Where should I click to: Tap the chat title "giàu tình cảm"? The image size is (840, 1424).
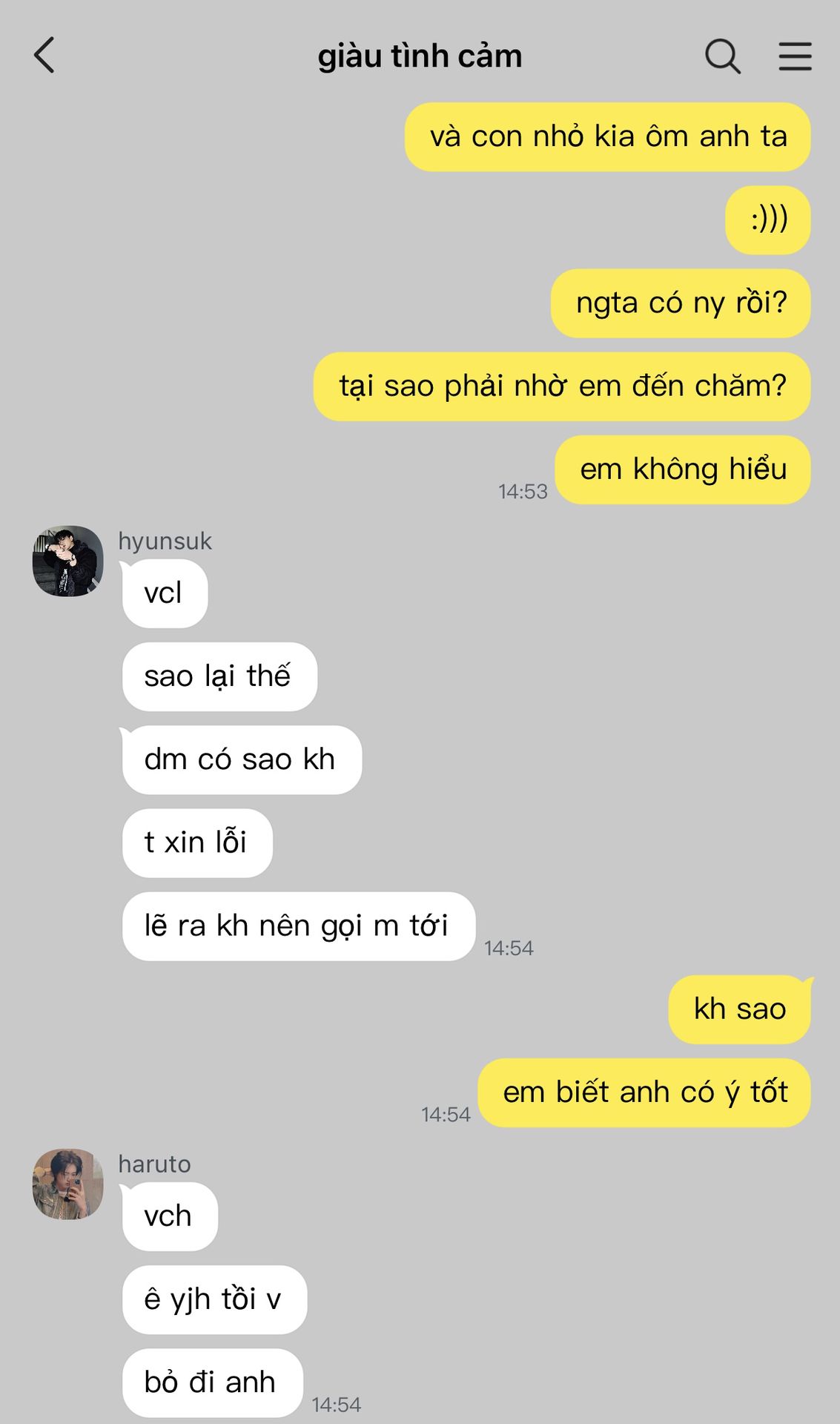420,56
